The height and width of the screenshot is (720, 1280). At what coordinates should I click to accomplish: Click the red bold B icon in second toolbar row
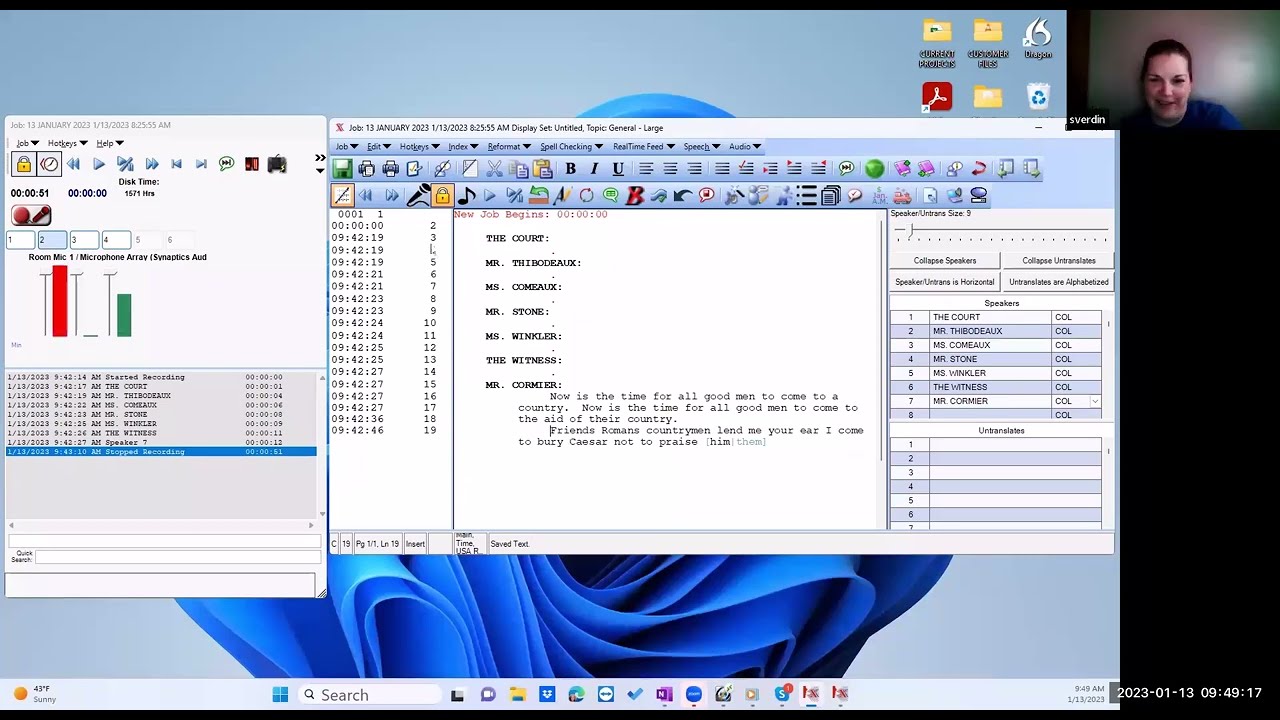pyautogui.click(x=634, y=196)
